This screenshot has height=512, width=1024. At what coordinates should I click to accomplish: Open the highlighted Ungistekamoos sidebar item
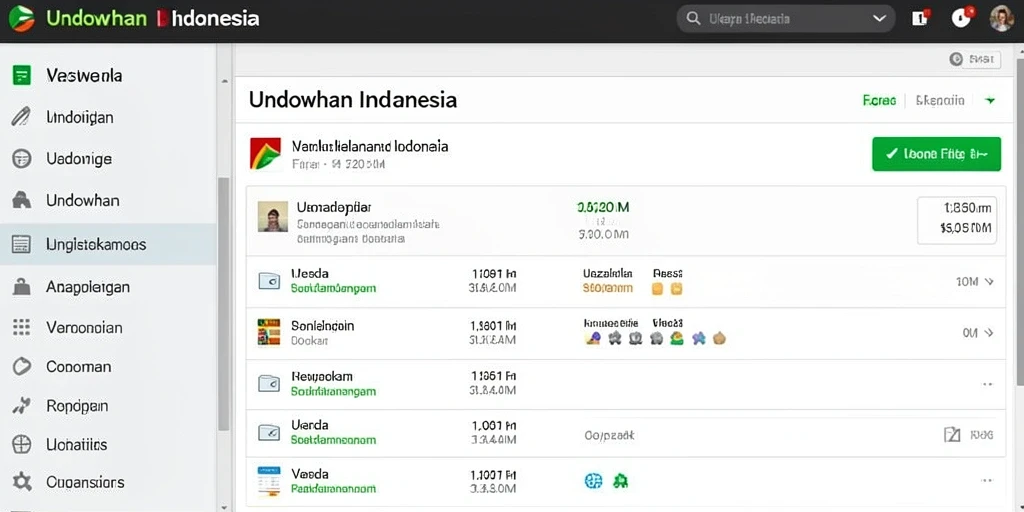pyautogui.click(x=108, y=244)
